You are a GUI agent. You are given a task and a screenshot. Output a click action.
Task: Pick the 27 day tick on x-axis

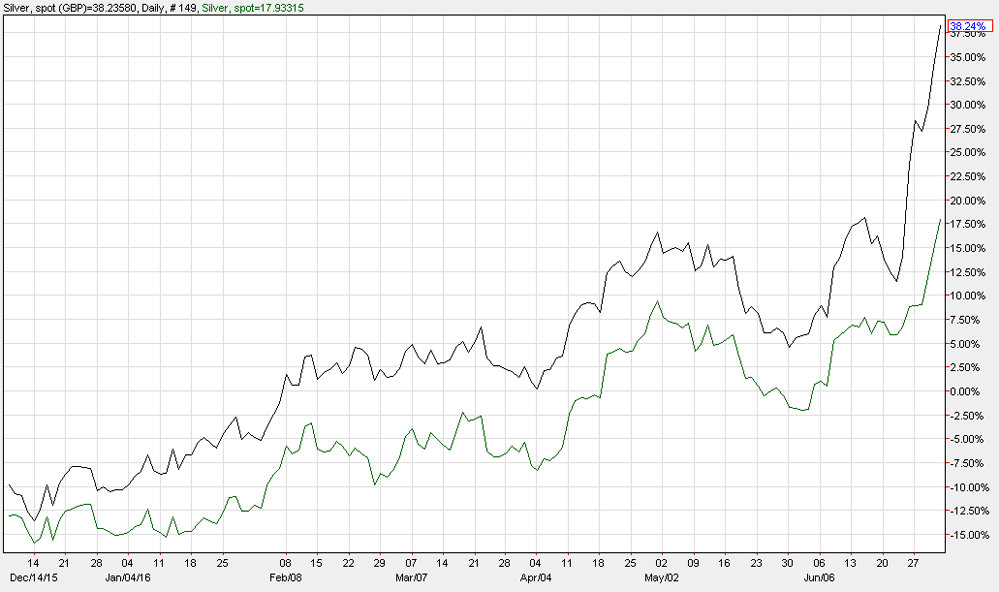(x=913, y=563)
